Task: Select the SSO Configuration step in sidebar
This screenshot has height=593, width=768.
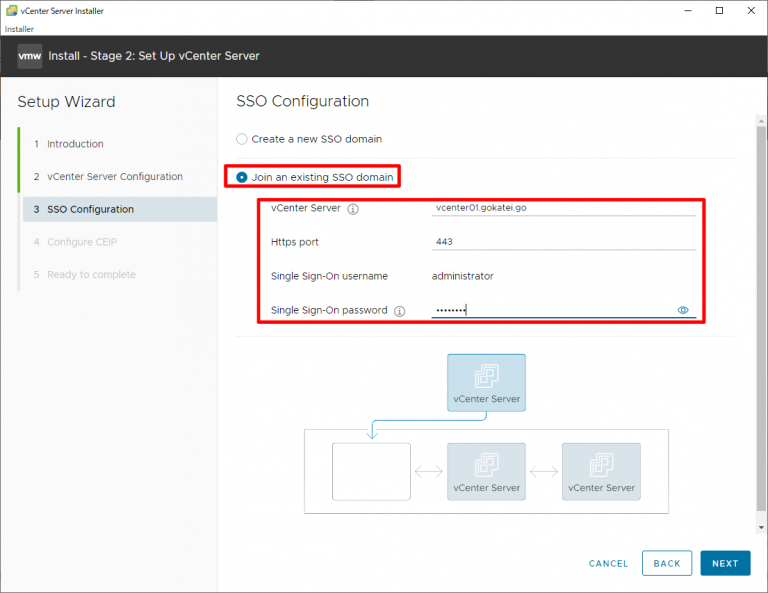Action: click(x=90, y=209)
